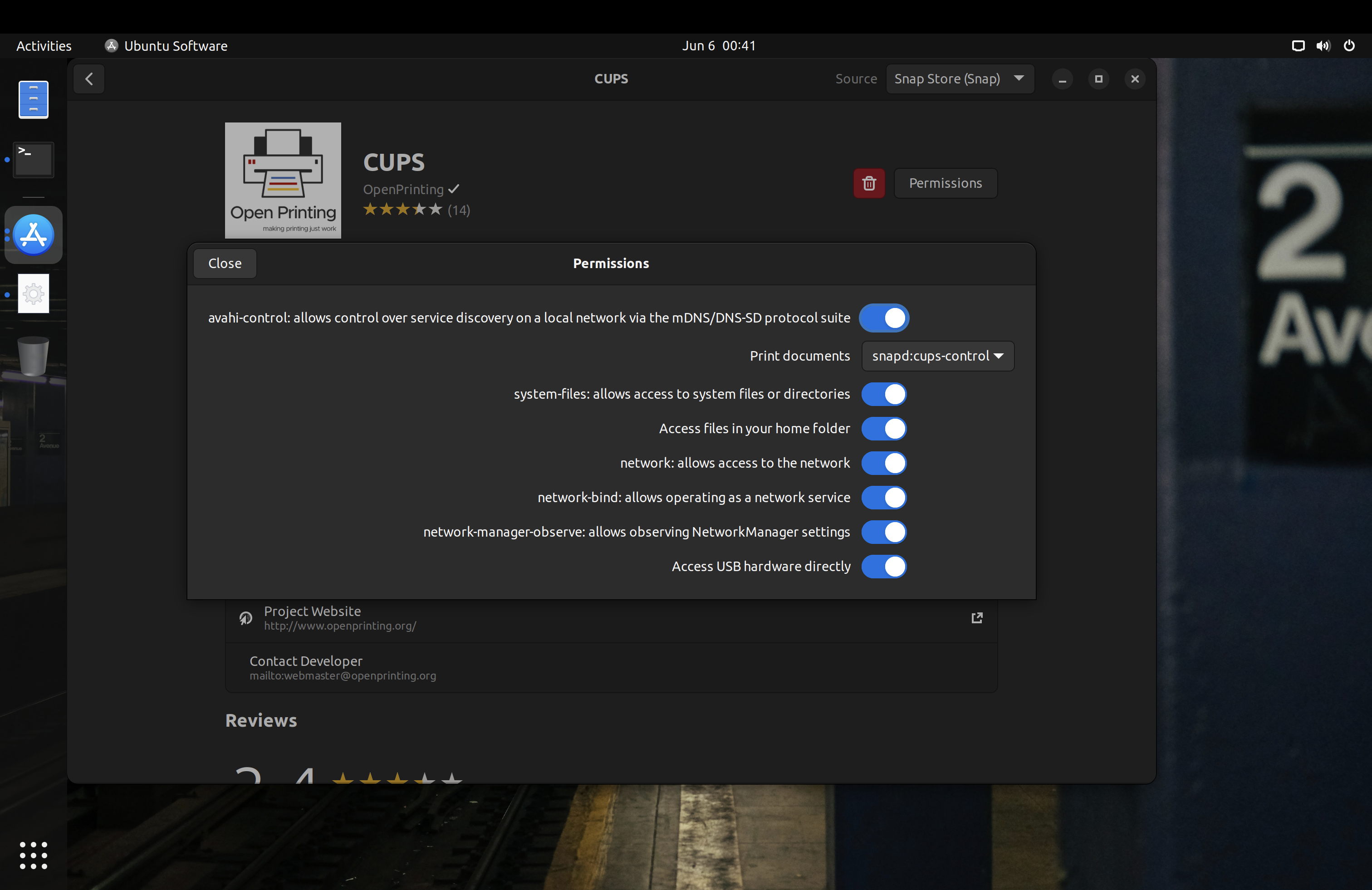Open Settings gear in the dock
The width and height of the screenshot is (1372, 890).
click(x=34, y=294)
